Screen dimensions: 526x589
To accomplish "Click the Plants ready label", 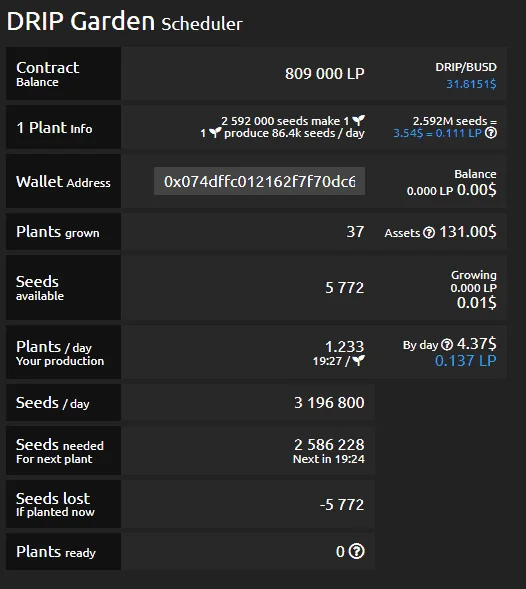I will (56, 552).
